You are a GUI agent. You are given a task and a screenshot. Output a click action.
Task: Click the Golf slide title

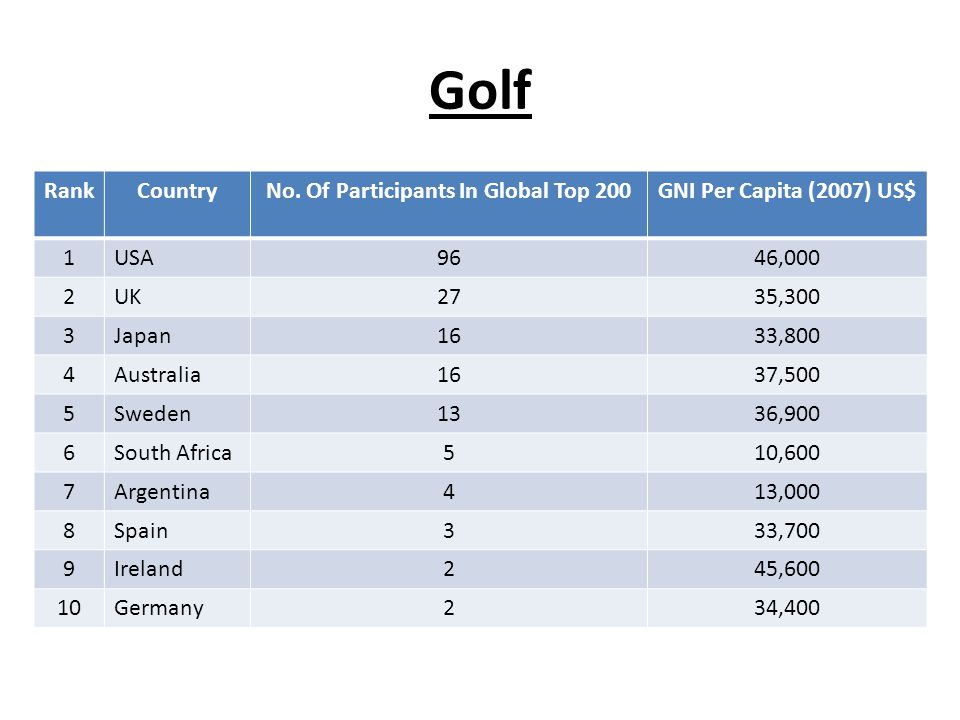pos(480,91)
